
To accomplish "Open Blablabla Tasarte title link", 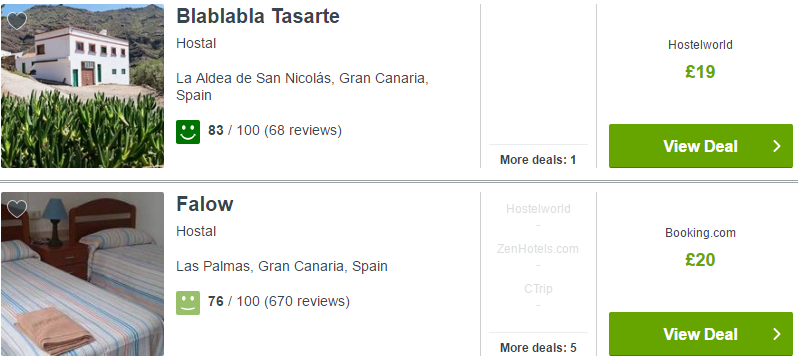I will click(258, 17).
